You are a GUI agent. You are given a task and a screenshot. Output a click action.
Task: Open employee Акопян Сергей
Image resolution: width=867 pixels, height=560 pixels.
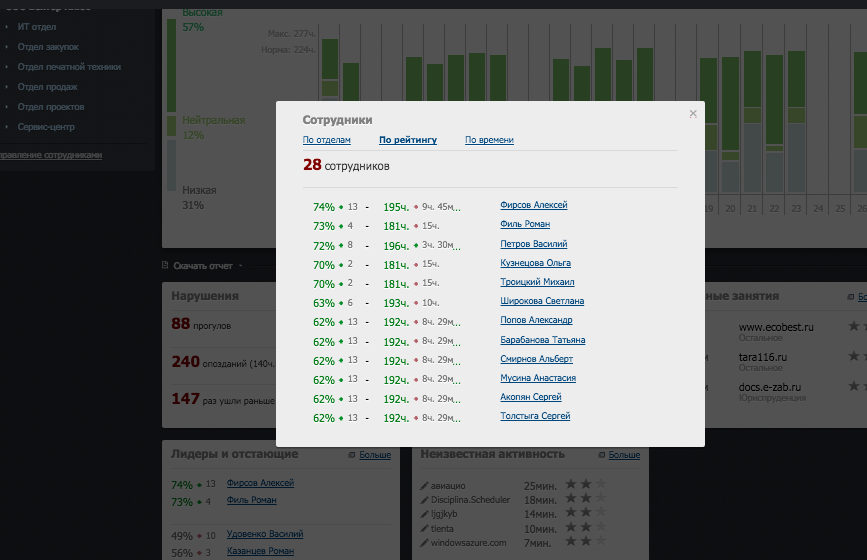pyautogui.click(x=531, y=397)
